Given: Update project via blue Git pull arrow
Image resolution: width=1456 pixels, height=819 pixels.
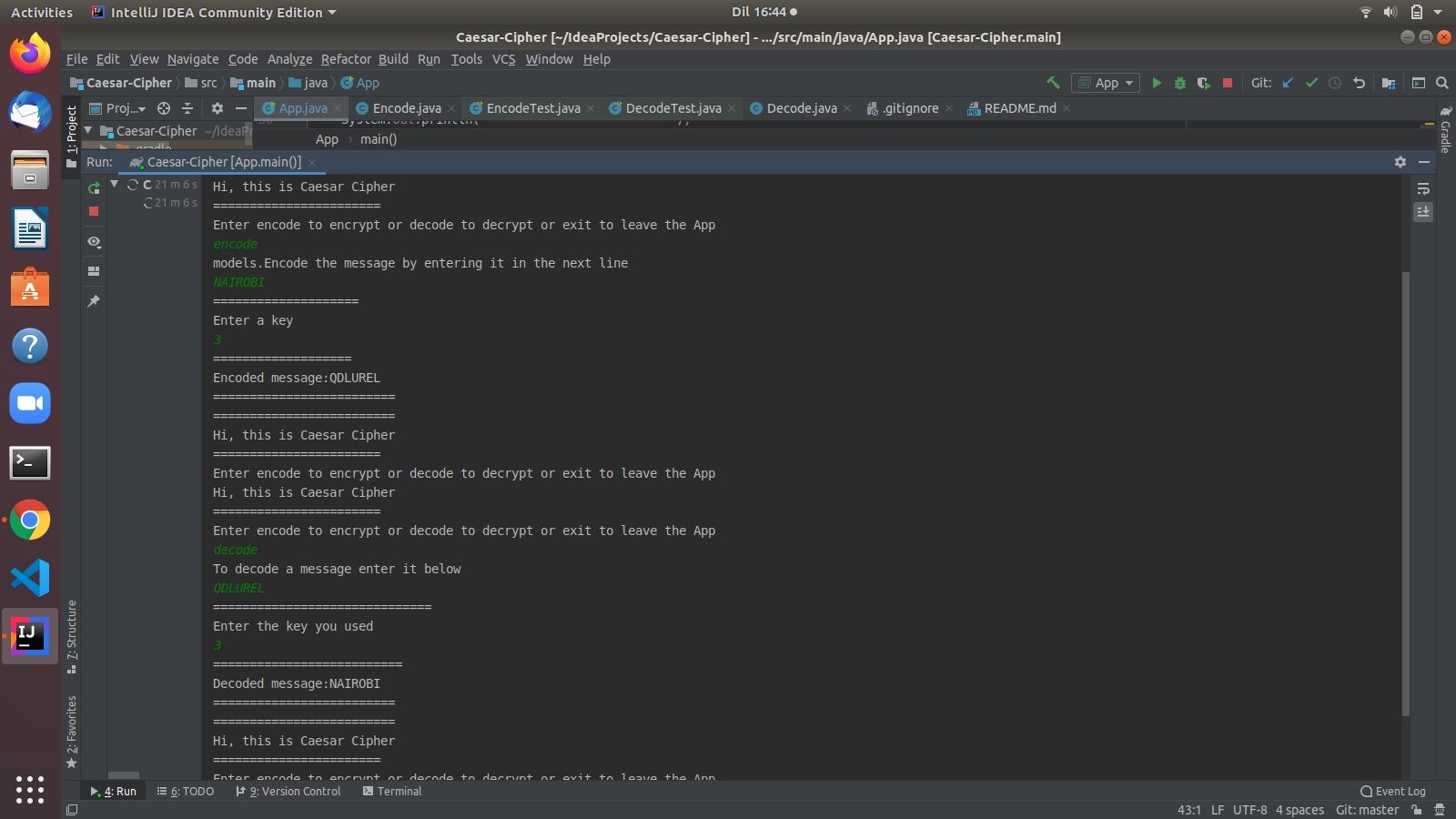Looking at the screenshot, I should click(x=1287, y=83).
